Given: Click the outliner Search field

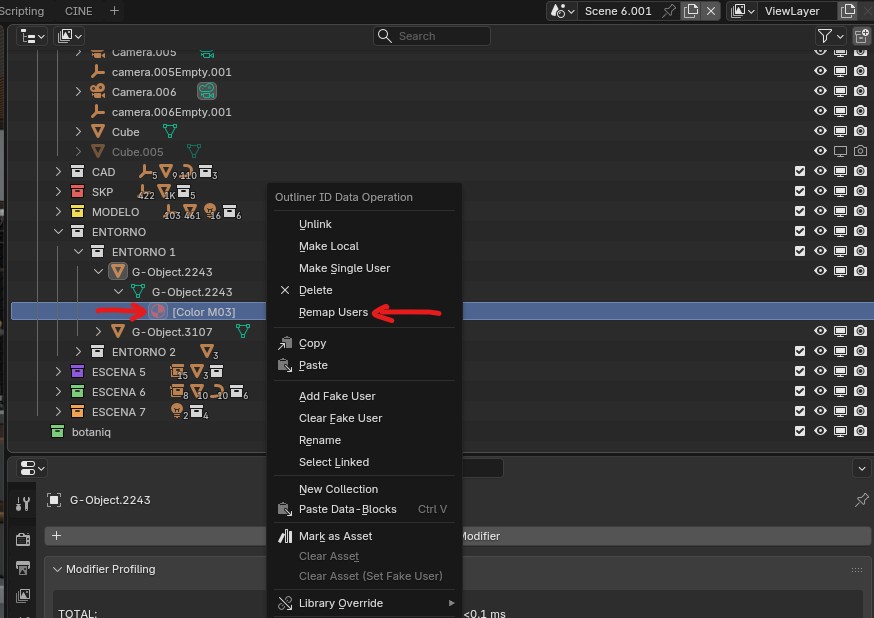Looking at the screenshot, I should point(432,36).
